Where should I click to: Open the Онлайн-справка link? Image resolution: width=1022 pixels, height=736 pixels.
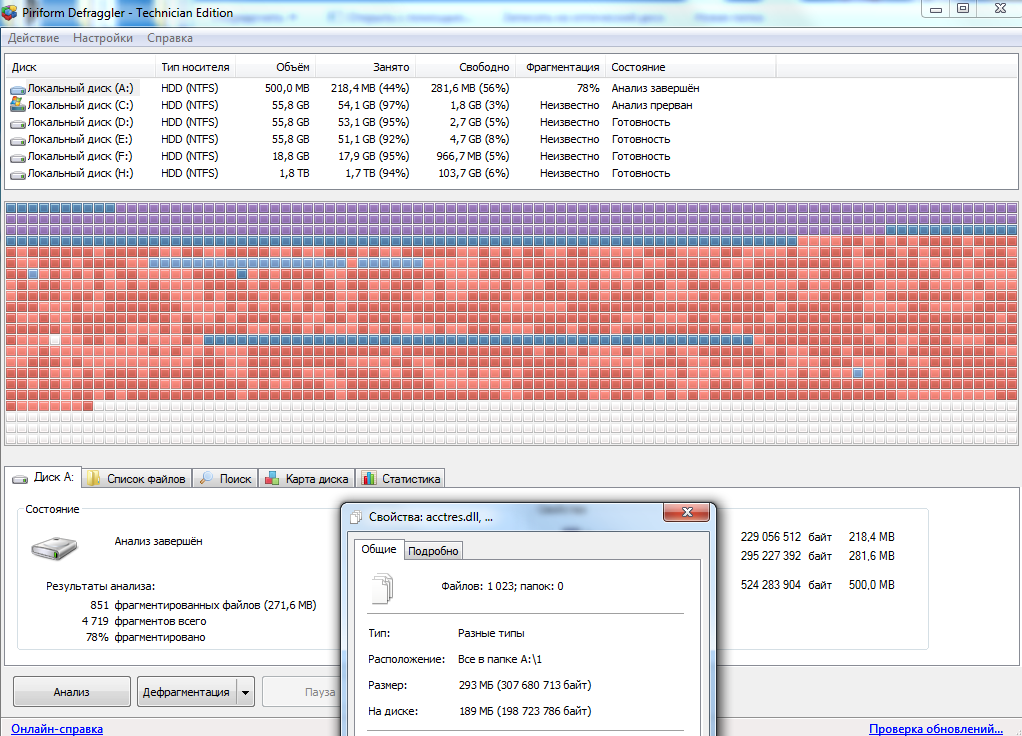(57, 729)
